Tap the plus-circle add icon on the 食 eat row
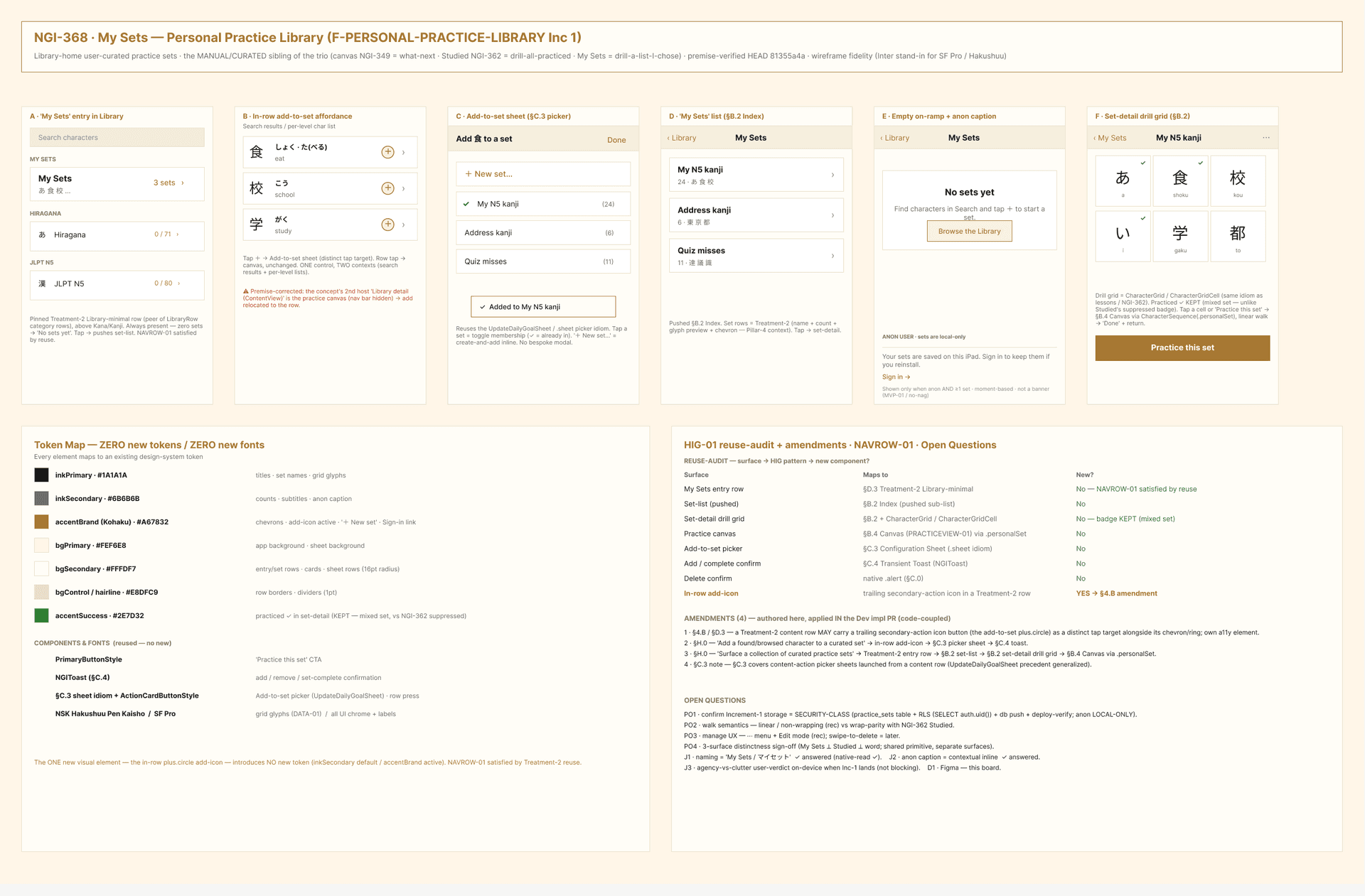Screen dimensions: 1365x896 [387, 152]
